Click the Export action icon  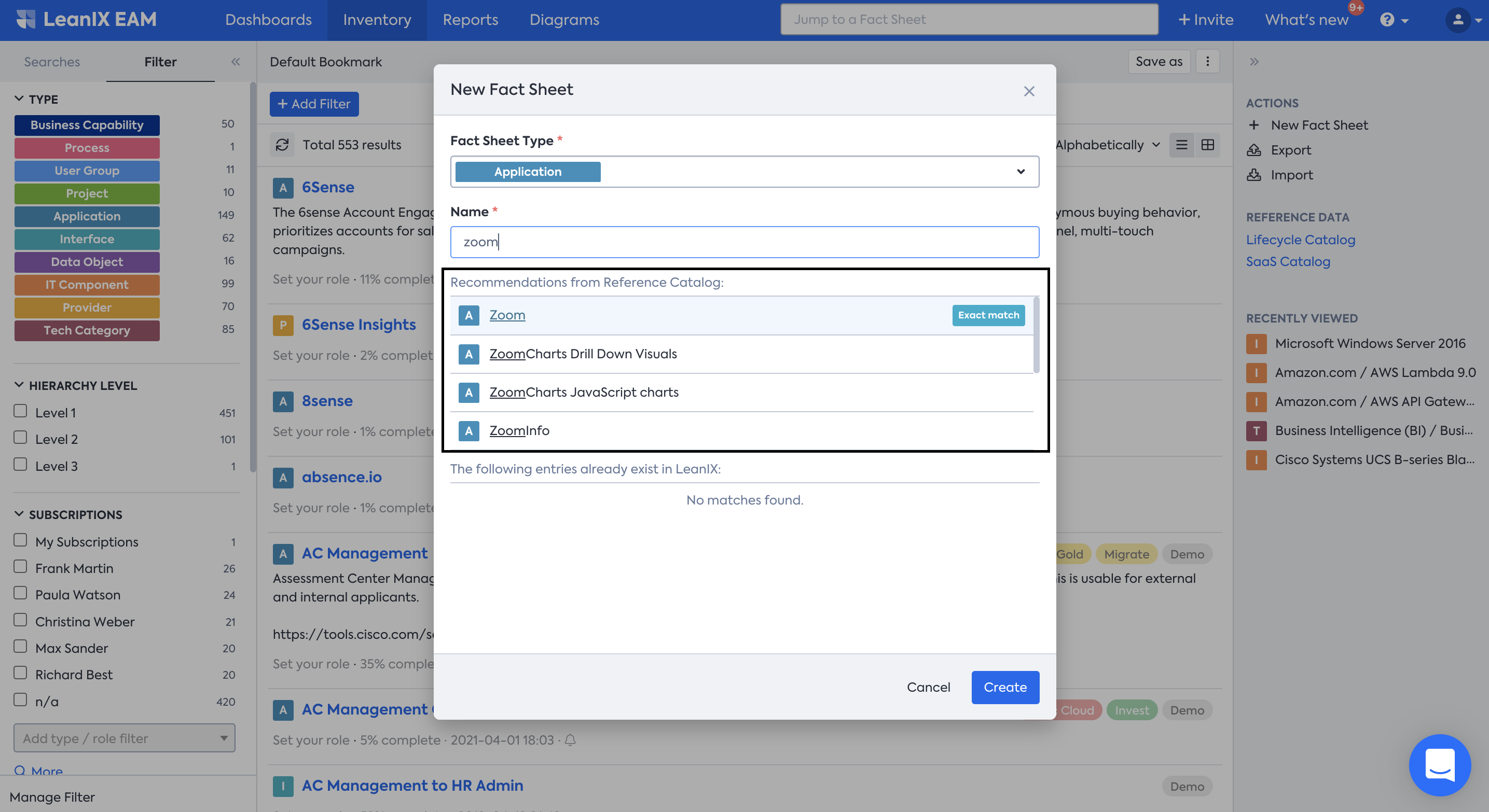click(x=1254, y=150)
